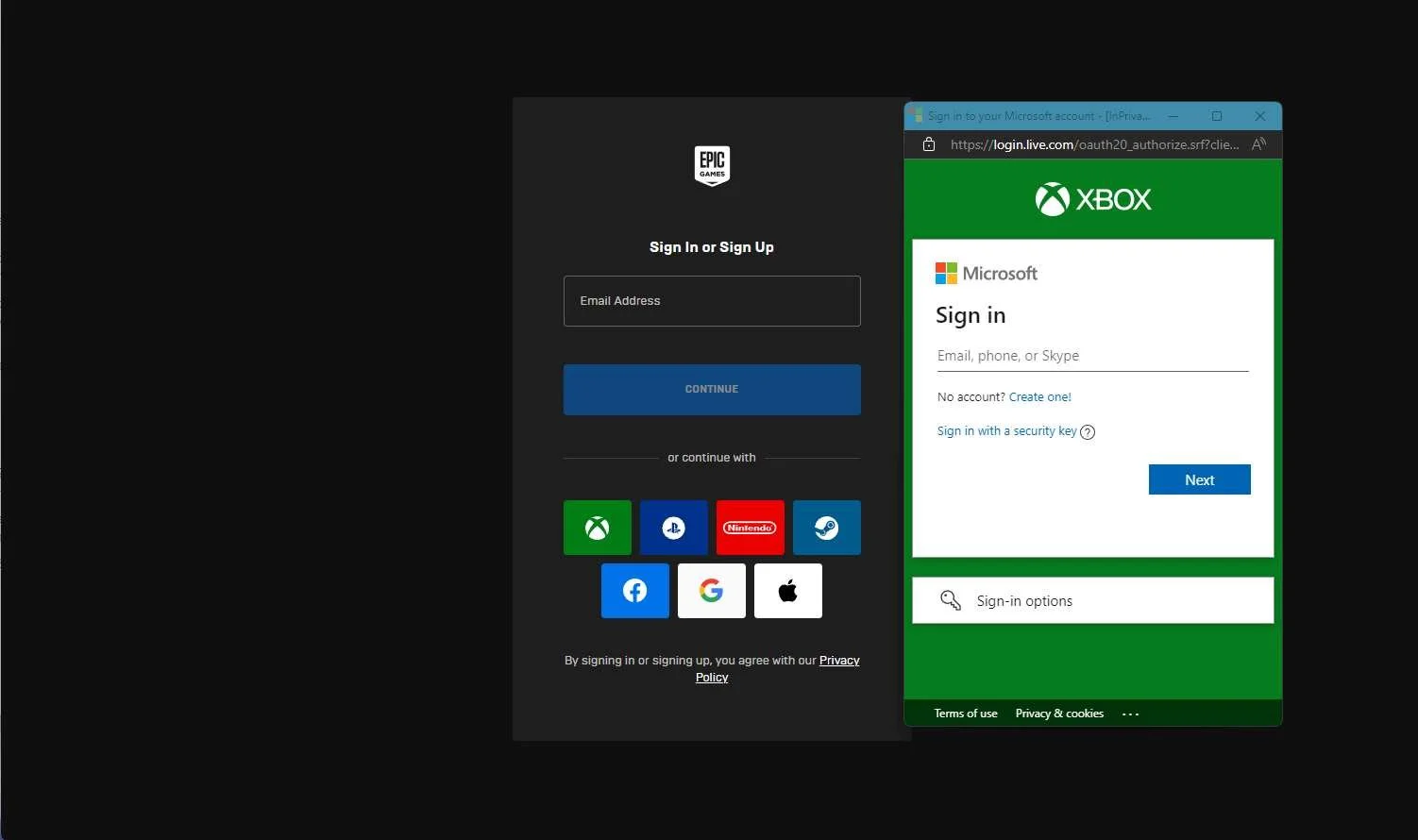This screenshot has width=1418, height=840.
Task: Open Sign-in options
Action: [x=1093, y=600]
